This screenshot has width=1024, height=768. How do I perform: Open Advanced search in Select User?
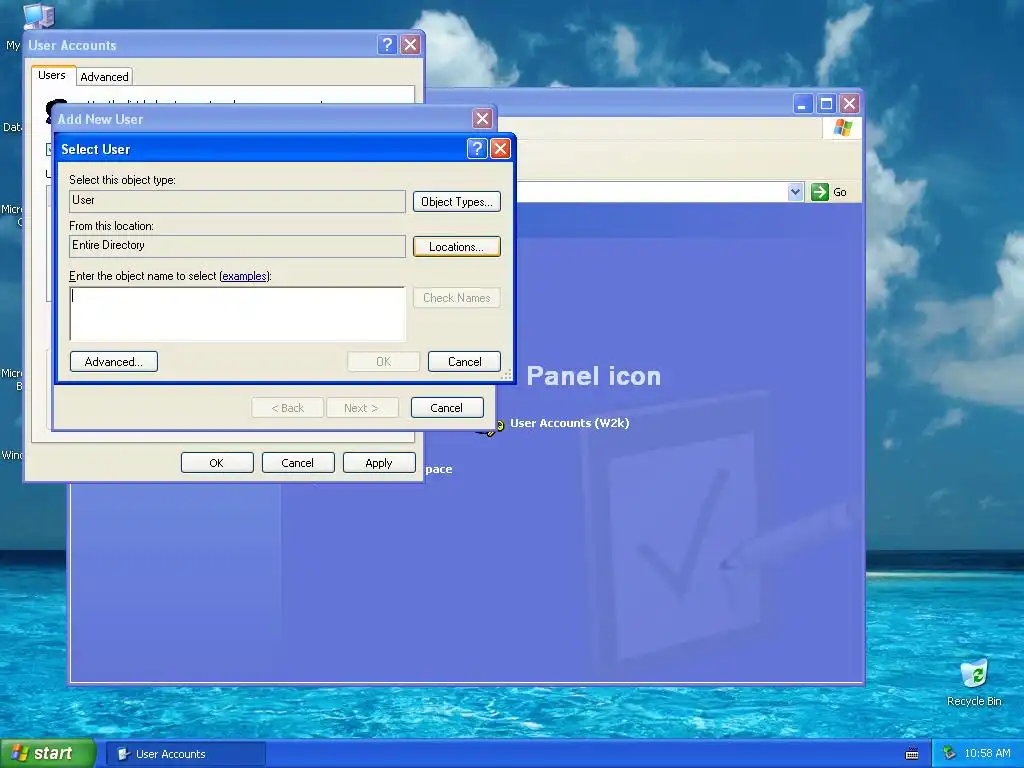114,362
